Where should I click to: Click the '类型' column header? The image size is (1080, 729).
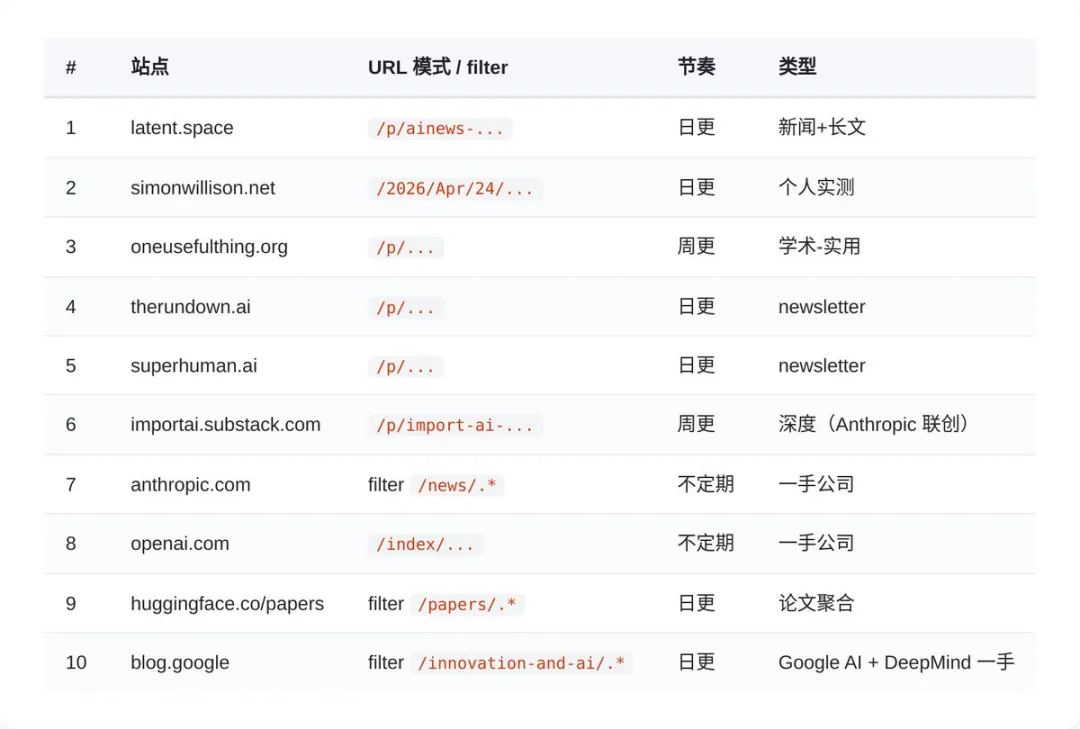[797, 67]
